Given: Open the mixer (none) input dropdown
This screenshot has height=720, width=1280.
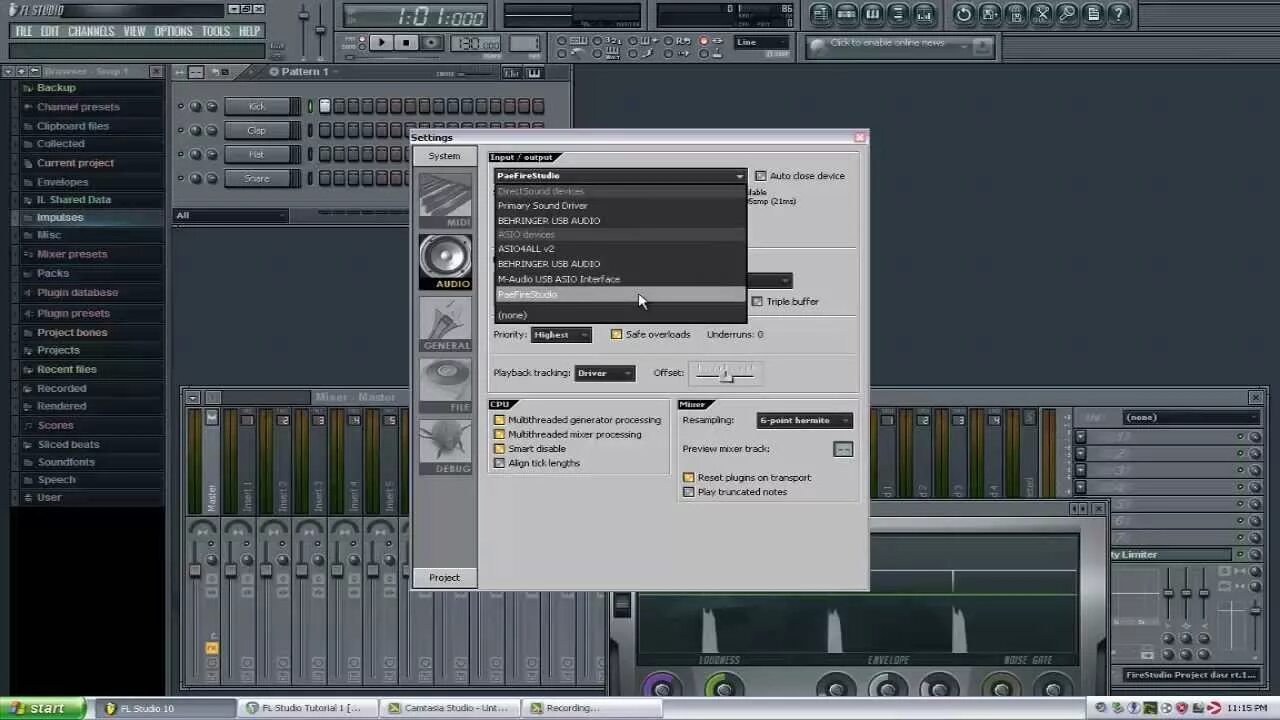Looking at the screenshot, I should 1191,417.
